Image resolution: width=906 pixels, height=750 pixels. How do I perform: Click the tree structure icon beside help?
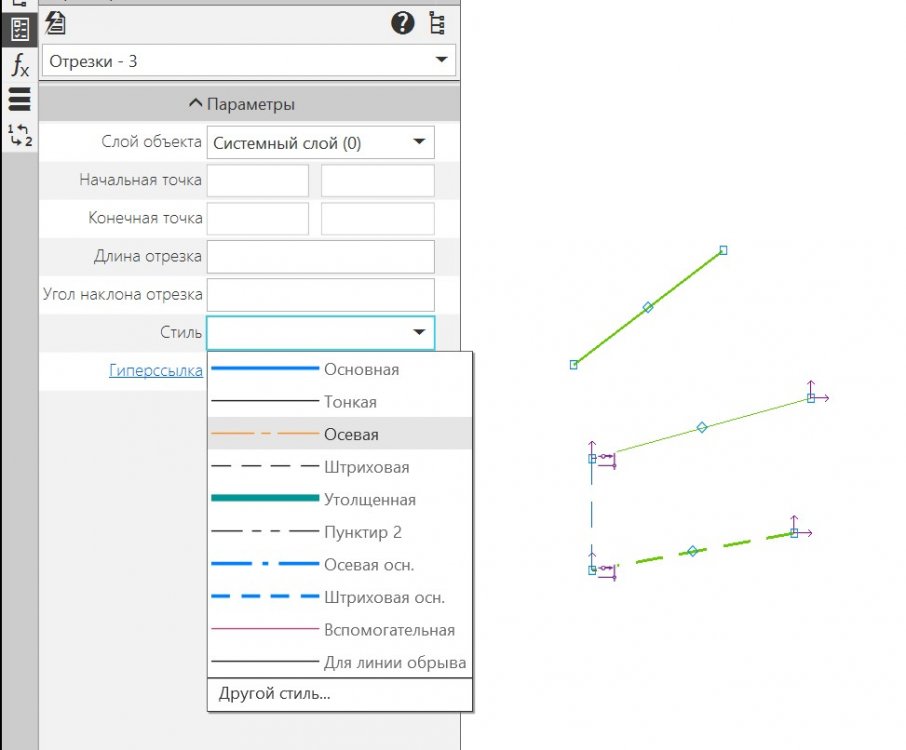pos(437,23)
